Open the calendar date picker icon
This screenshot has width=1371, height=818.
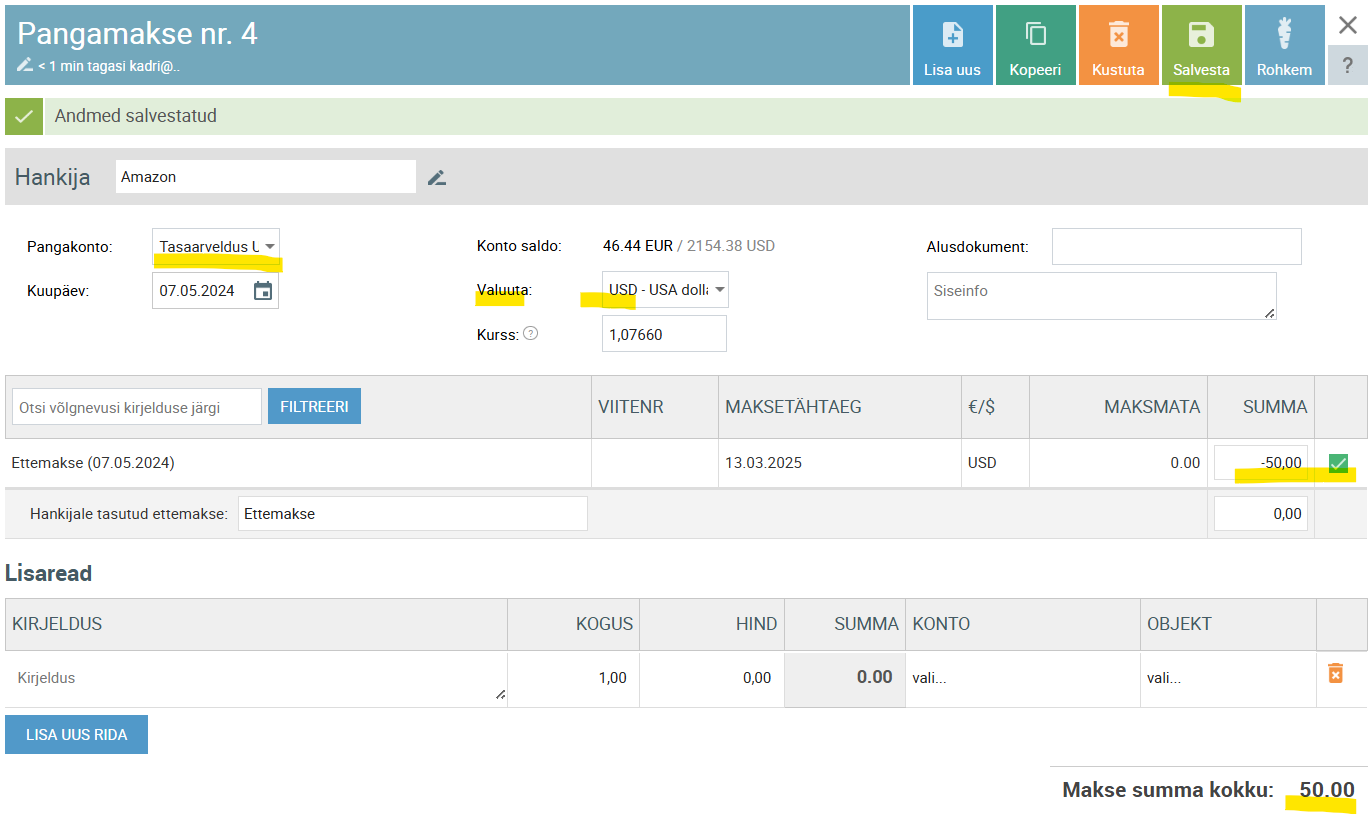263,291
